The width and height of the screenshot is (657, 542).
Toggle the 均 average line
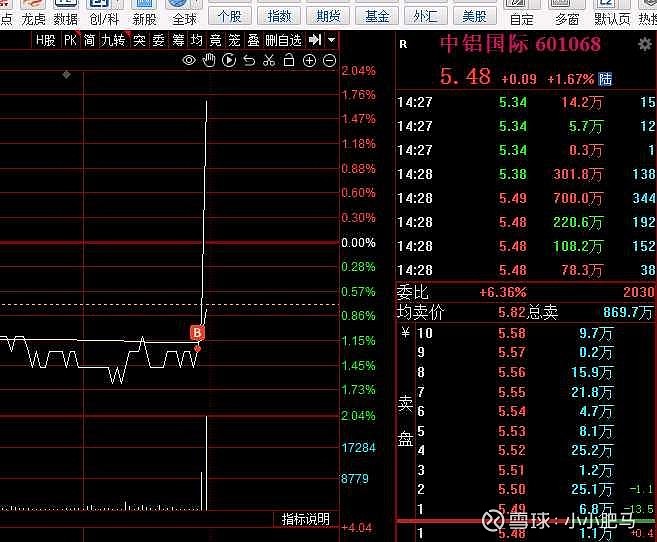196,41
